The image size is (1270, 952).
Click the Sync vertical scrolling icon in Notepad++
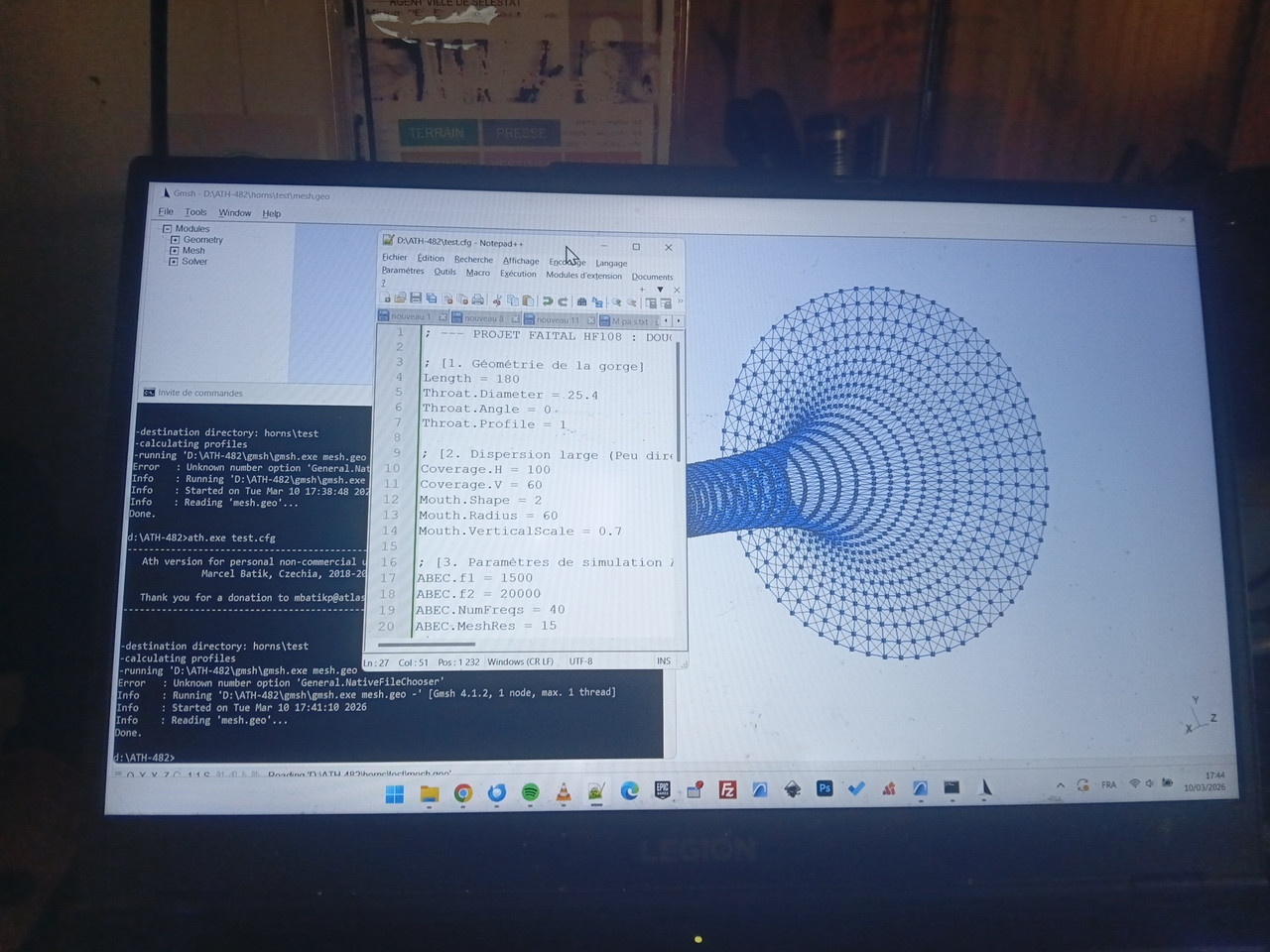(x=651, y=303)
